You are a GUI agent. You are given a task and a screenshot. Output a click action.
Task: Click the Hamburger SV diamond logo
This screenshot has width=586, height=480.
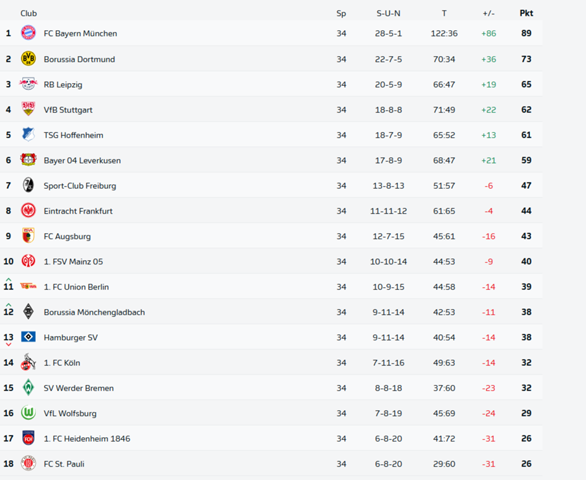pyautogui.click(x=28, y=337)
